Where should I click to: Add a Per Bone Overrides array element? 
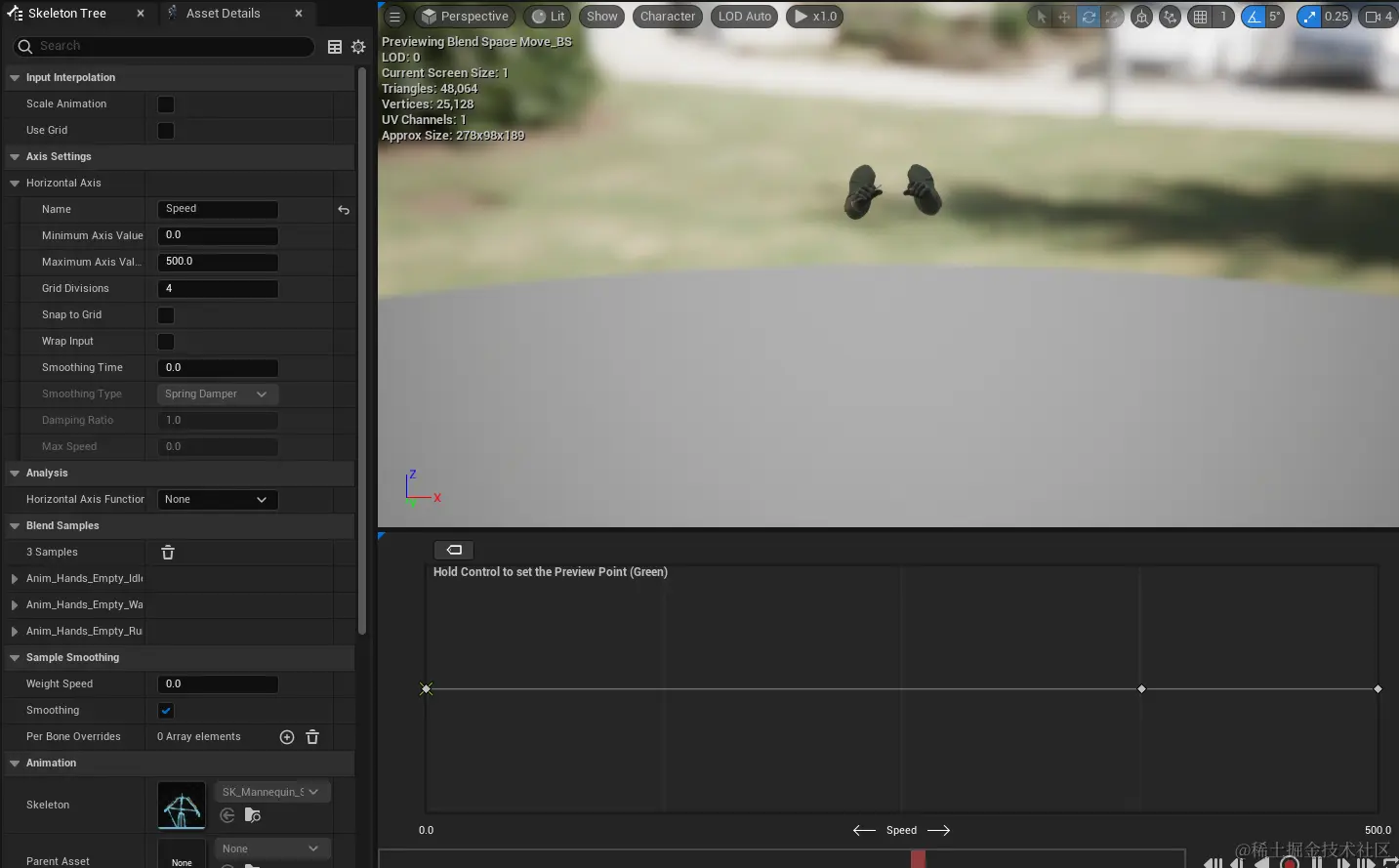[287, 737]
